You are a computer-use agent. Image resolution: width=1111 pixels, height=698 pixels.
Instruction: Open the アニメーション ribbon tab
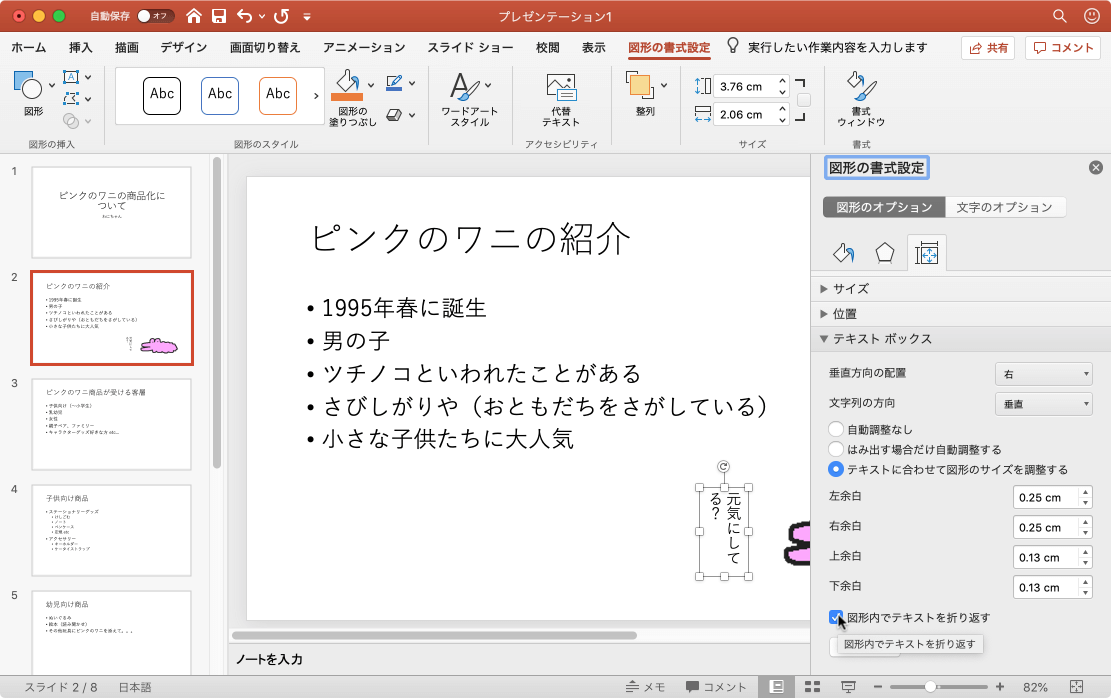click(x=364, y=47)
